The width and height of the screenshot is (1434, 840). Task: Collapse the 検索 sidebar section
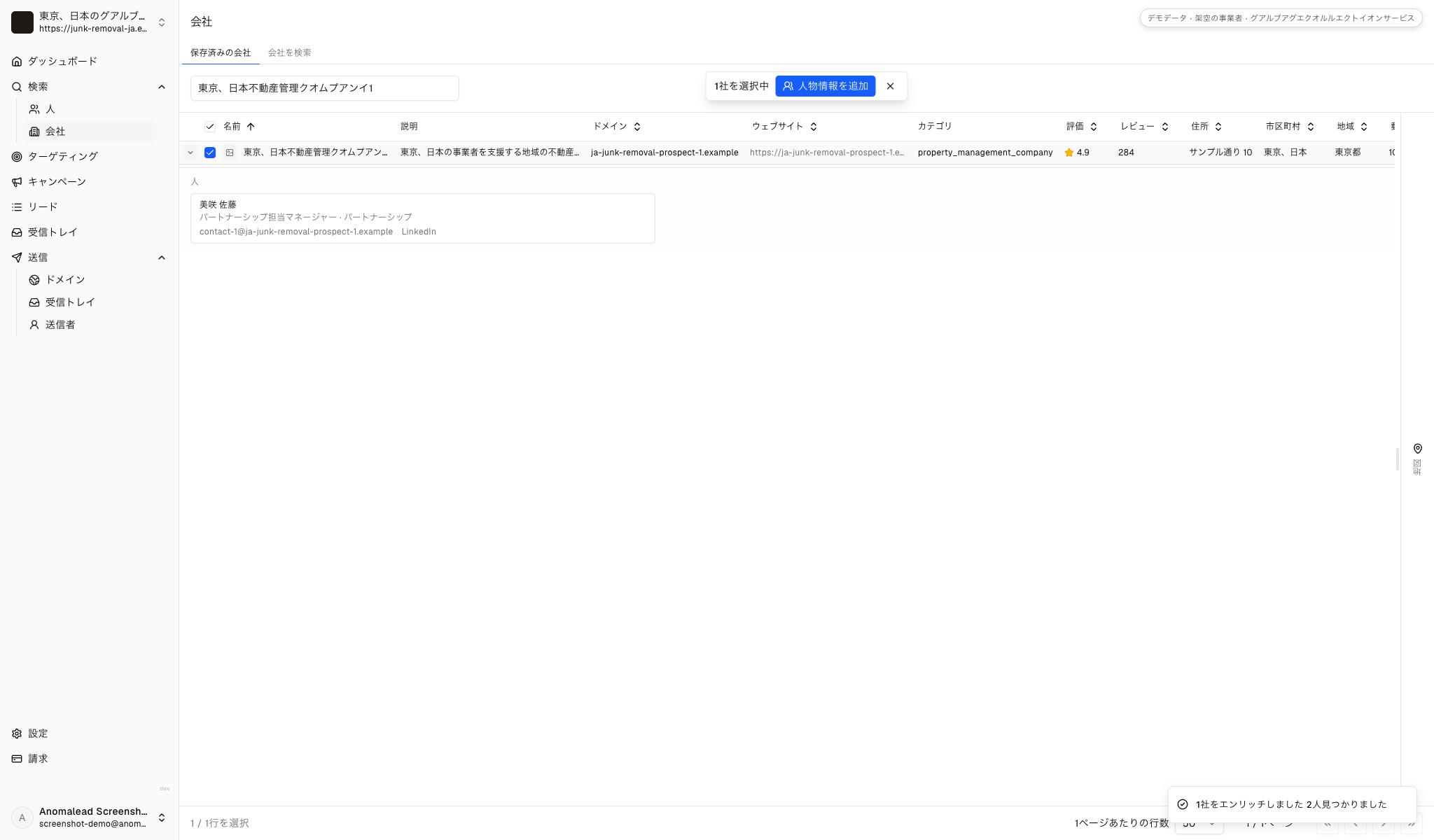(x=162, y=87)
